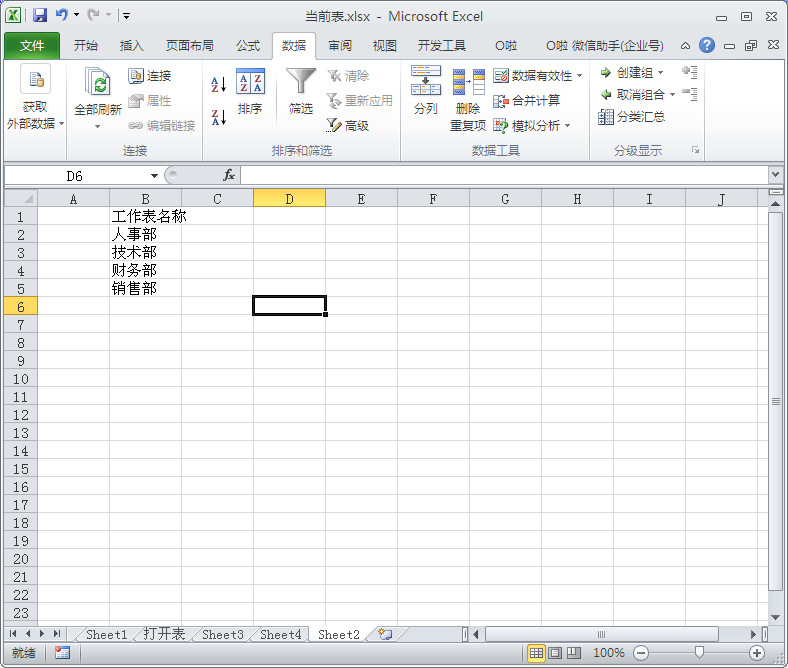This screenshot has width=788, height=668.
Task: Open Ungroup (取消组合) dropdown arrow
Action: pos(672,94)
